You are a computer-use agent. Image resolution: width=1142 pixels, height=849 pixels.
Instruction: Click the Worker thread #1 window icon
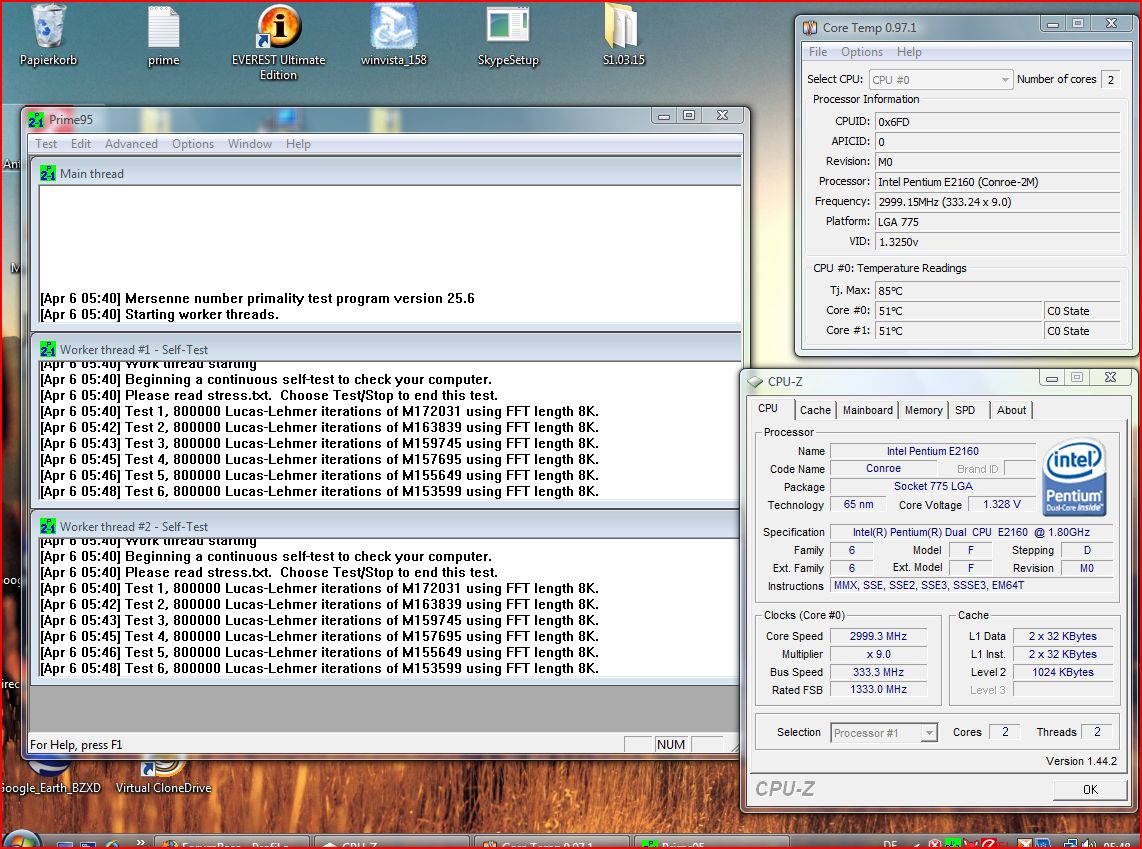pyautogui.click(x=48, y=350)
